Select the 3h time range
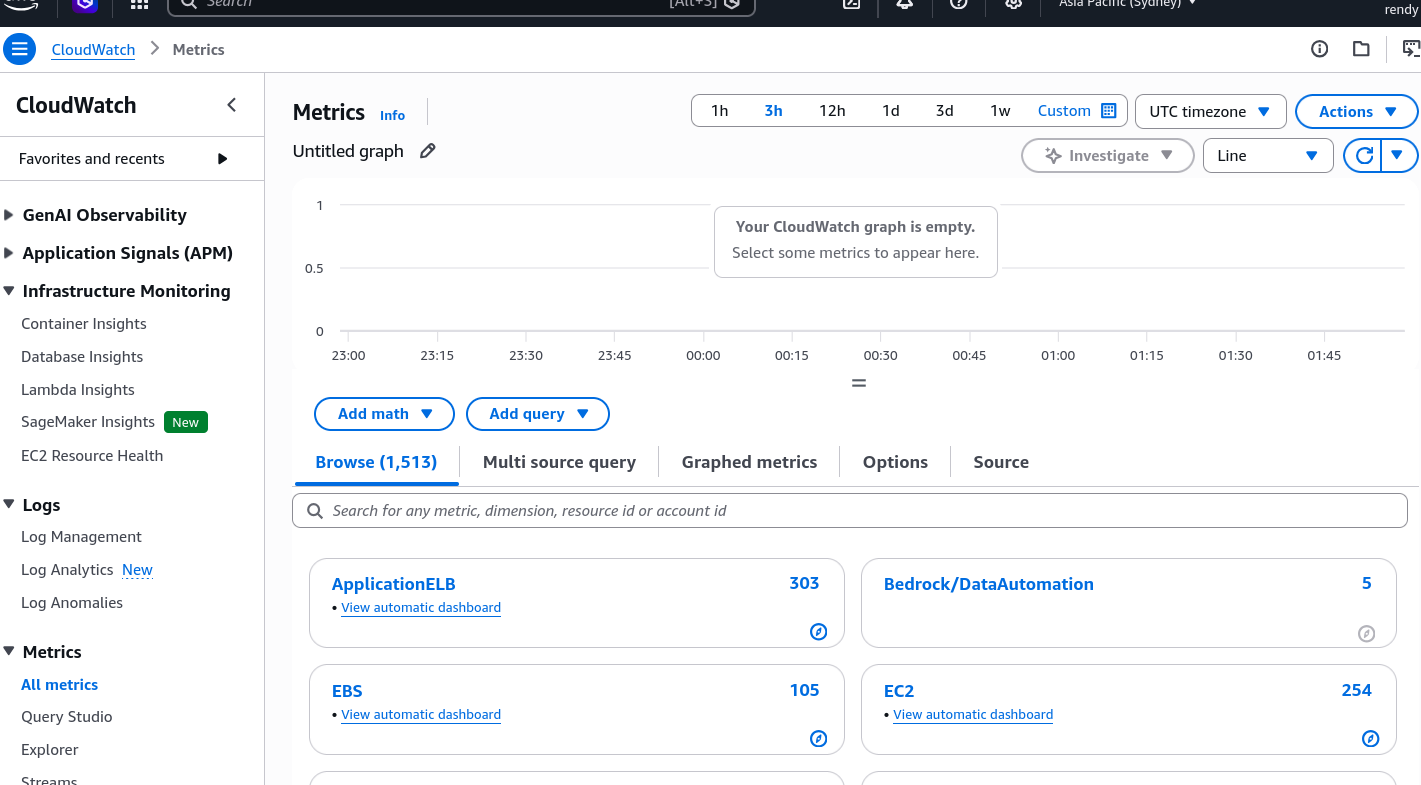Screen dimensions: 1421x785 [774, 111]
